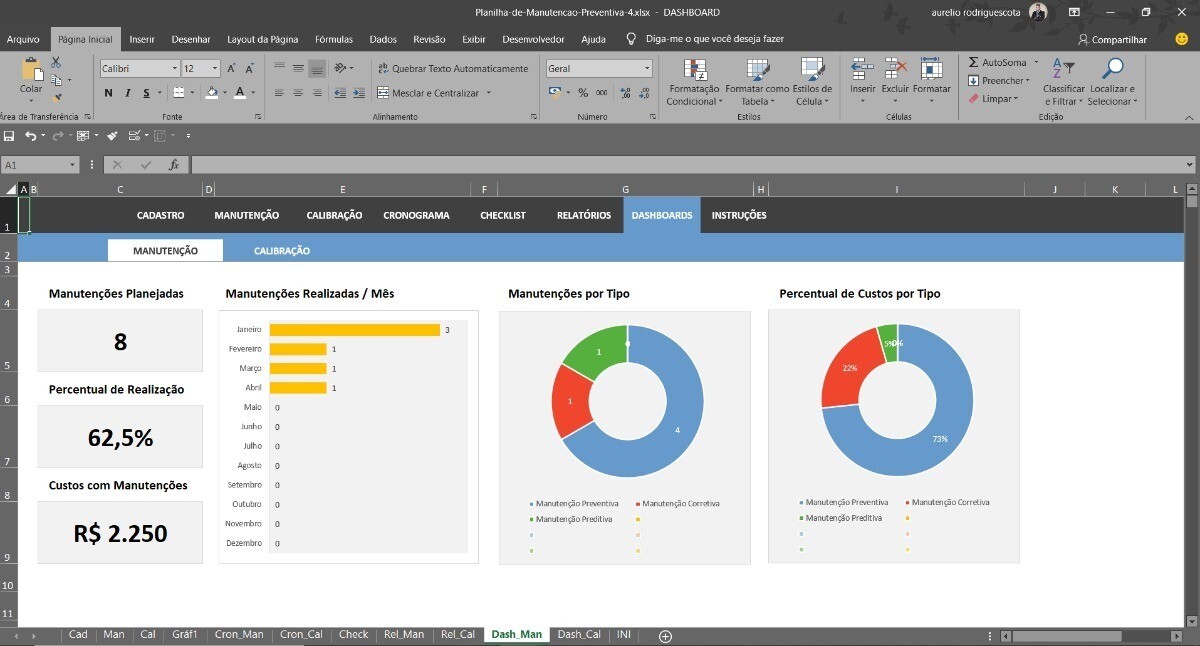The width and height of the screenshot is (1200, 646).
Task: Open the Dash_Cal sheet tab
Action: point(578,635)
